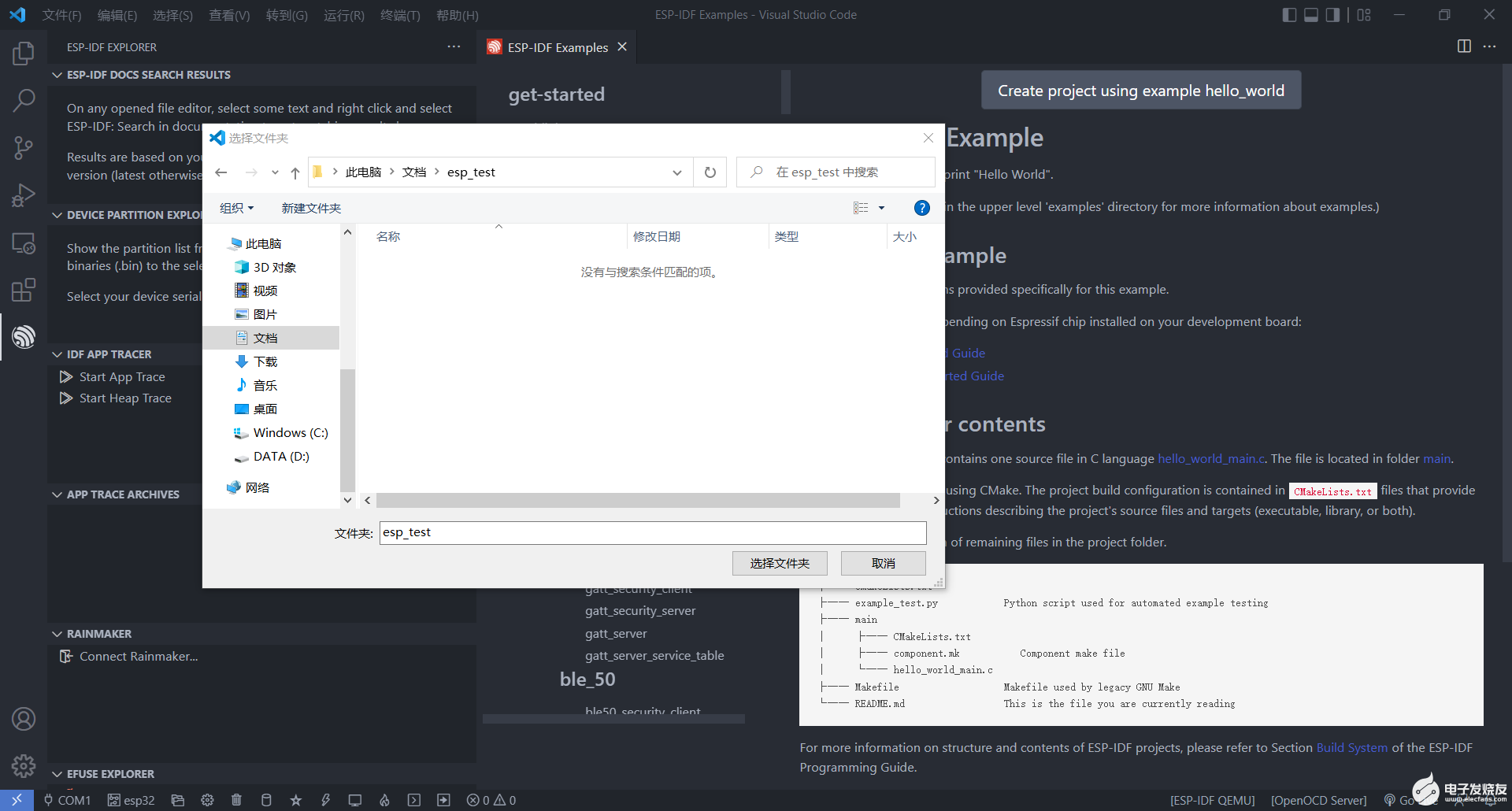Open the Search view in activity bar
The height and width of the screenshot is (811, 1512).
point(24,100)
